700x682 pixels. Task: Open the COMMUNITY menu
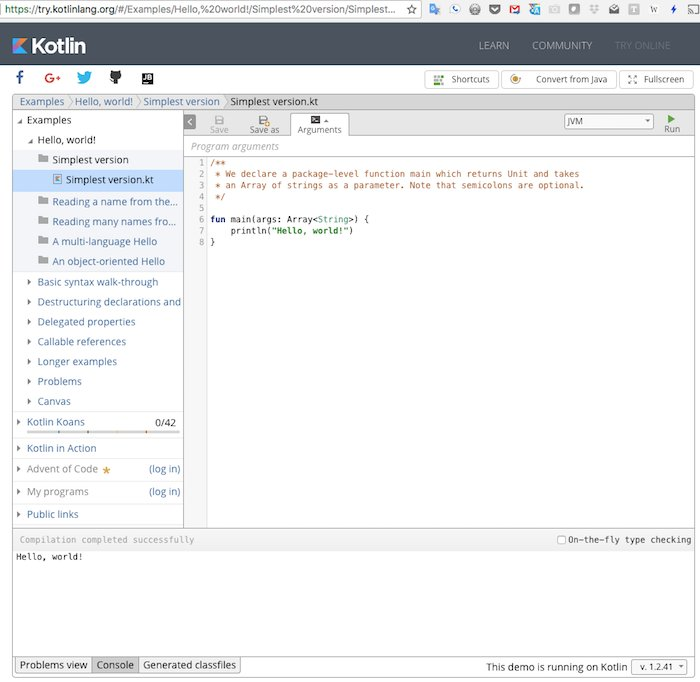[562, 46]
